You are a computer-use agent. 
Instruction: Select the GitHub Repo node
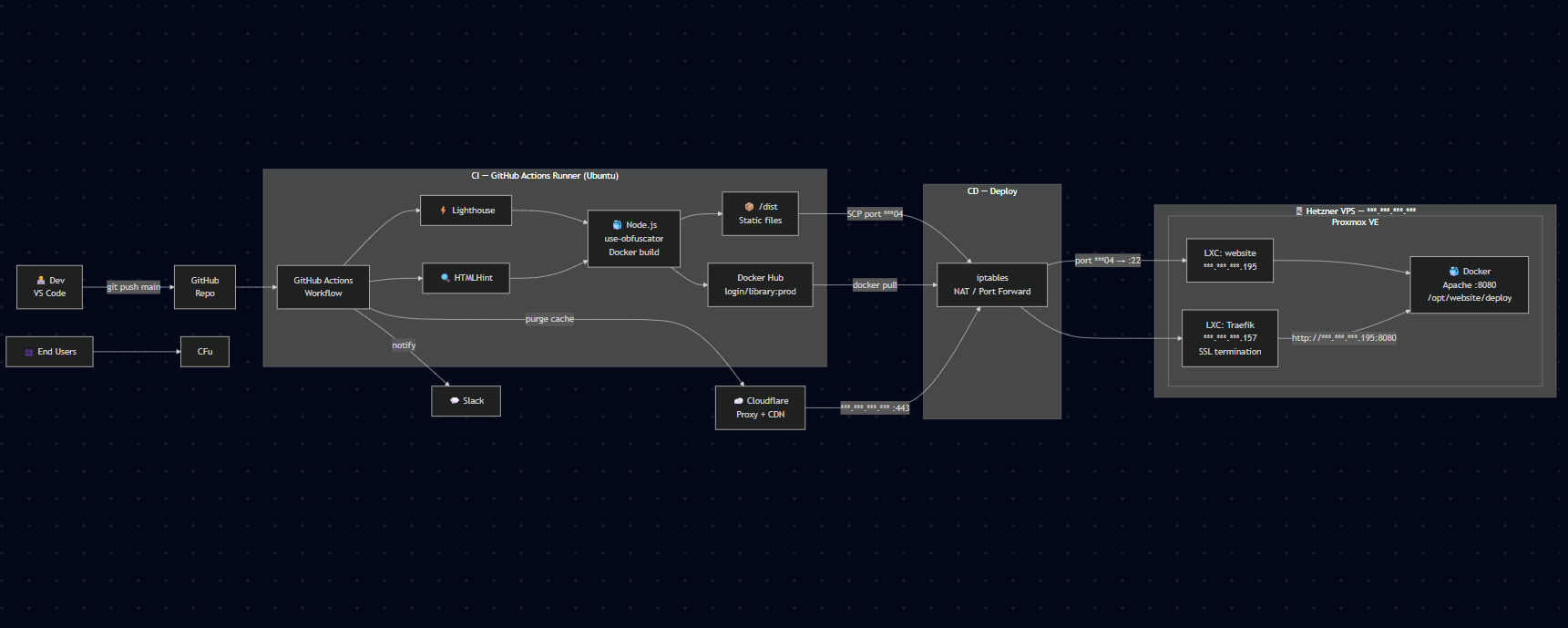205,287
